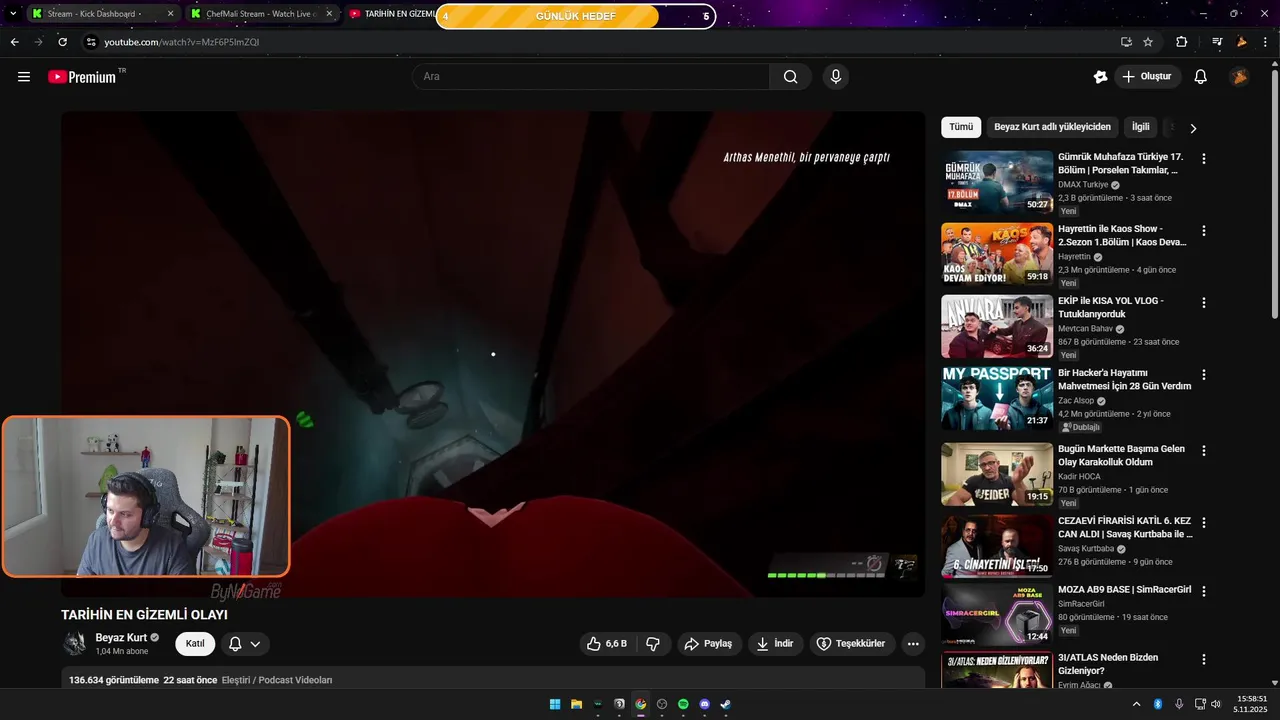The height and width of the screenshot is (720, 1280).
Task: Open site information icon in address bar
Action: 91,42
